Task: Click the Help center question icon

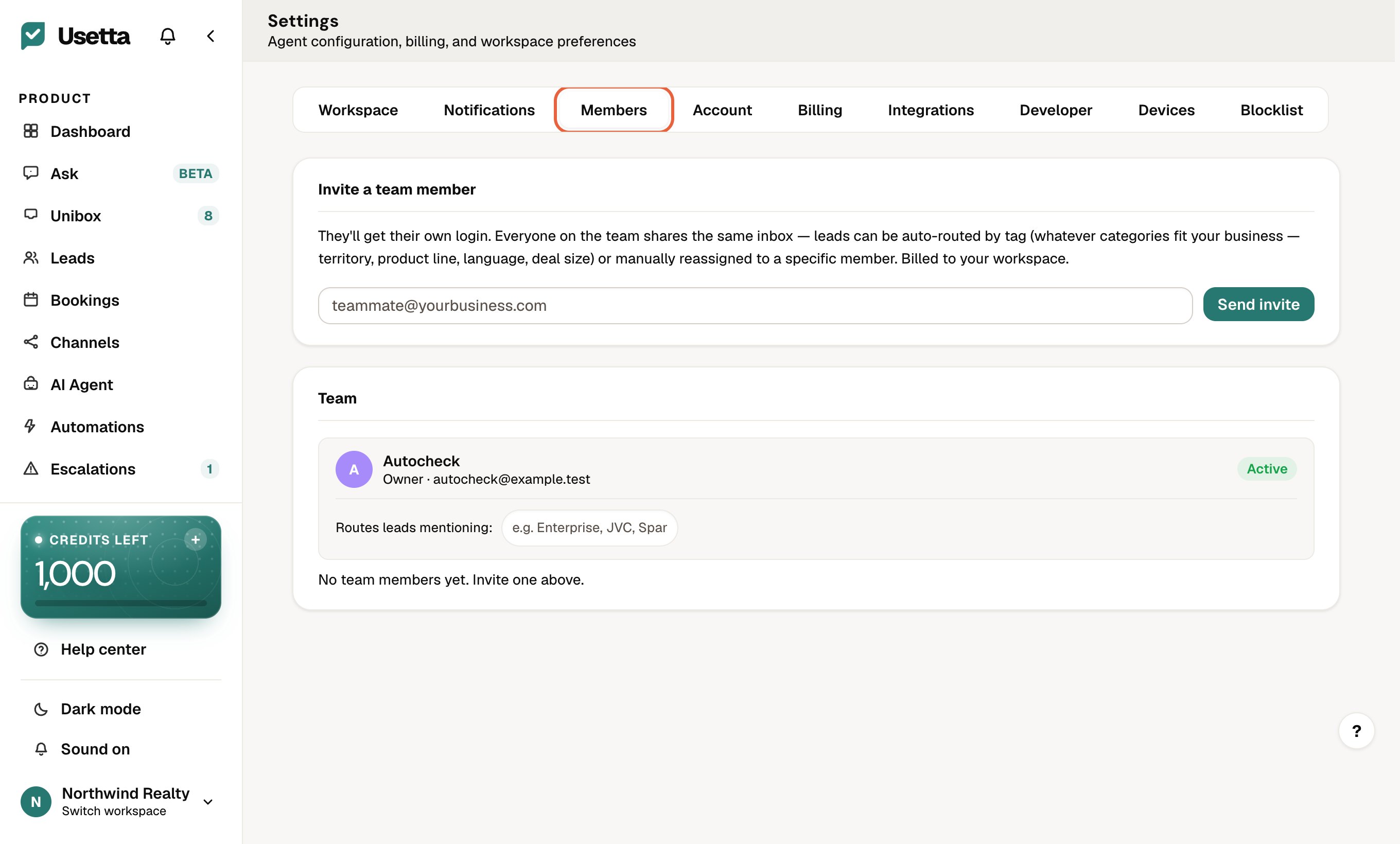Action: (41, 649)
